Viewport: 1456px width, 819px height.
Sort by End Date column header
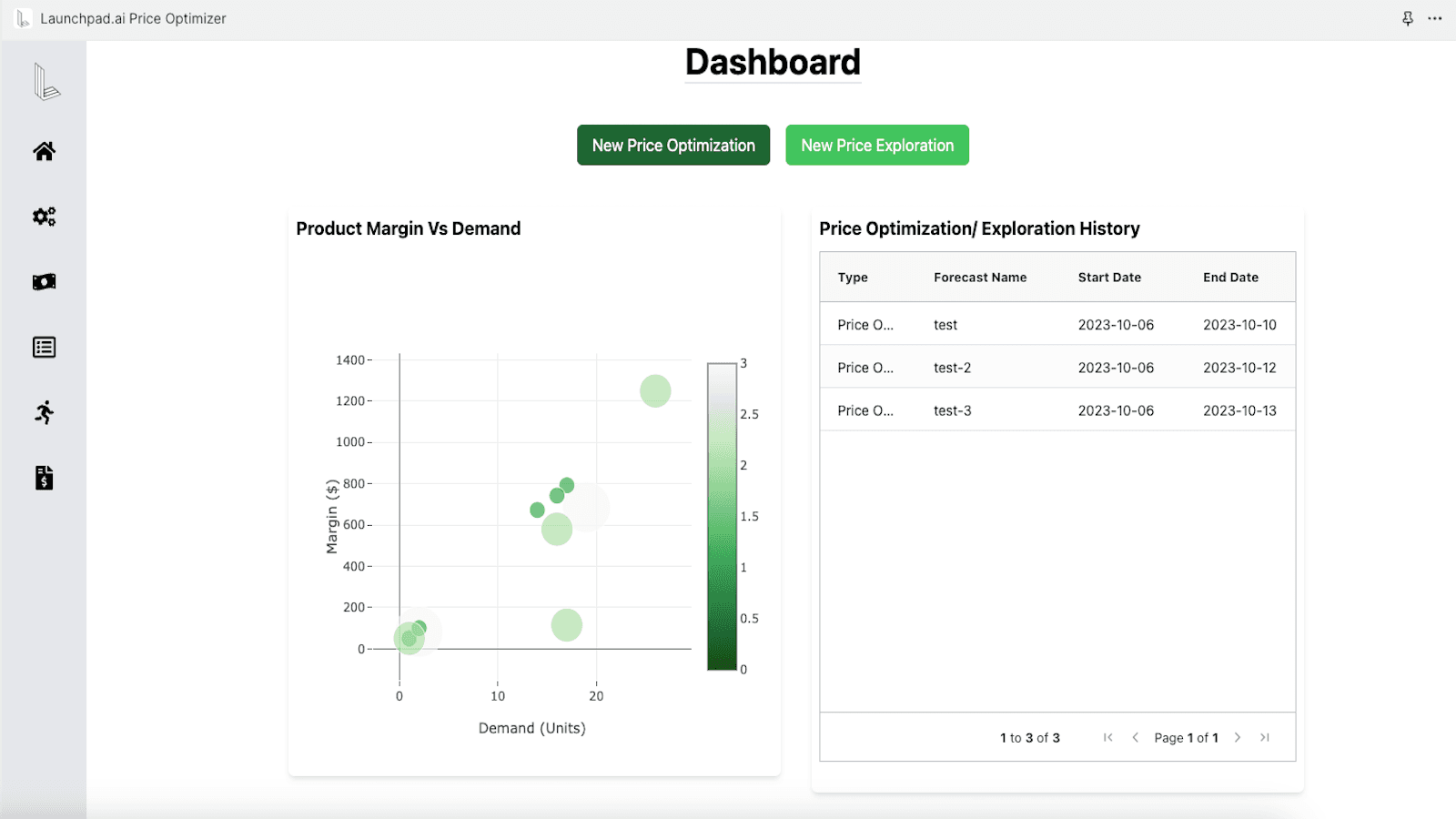pyautogui.click(x=1230, y=278)
